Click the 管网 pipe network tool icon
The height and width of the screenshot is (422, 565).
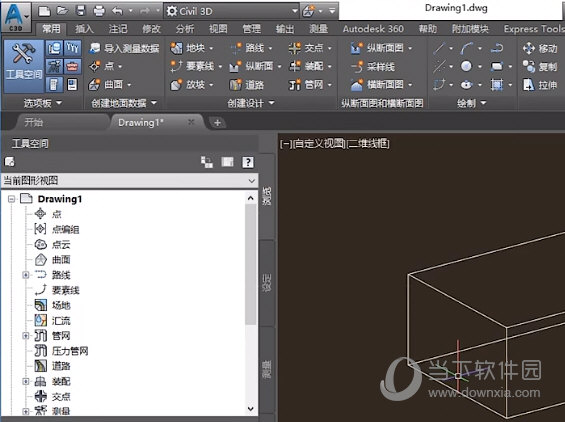[295, 85]
